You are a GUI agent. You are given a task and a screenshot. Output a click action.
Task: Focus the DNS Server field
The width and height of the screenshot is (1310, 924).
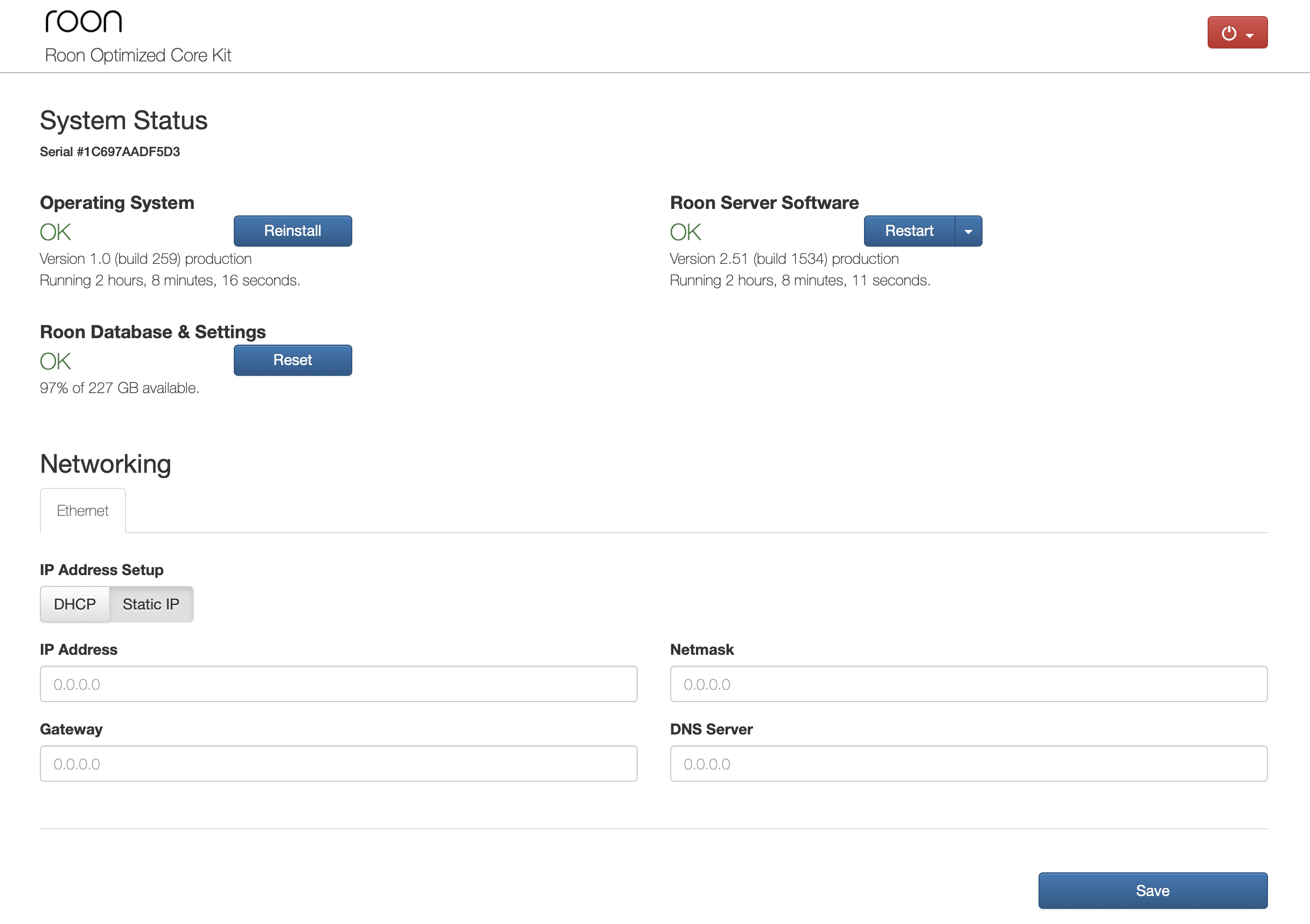(968, 764)
